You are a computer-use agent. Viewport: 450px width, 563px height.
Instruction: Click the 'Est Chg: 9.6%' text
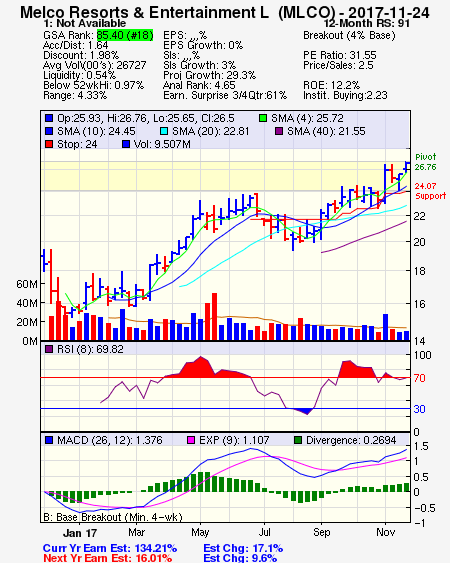(240, 558)
